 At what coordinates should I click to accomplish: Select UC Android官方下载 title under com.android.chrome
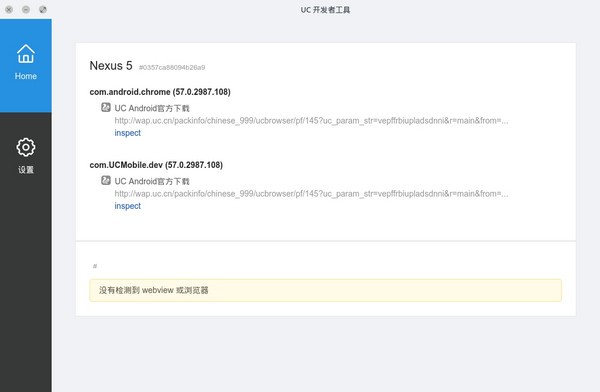[152, 108]
